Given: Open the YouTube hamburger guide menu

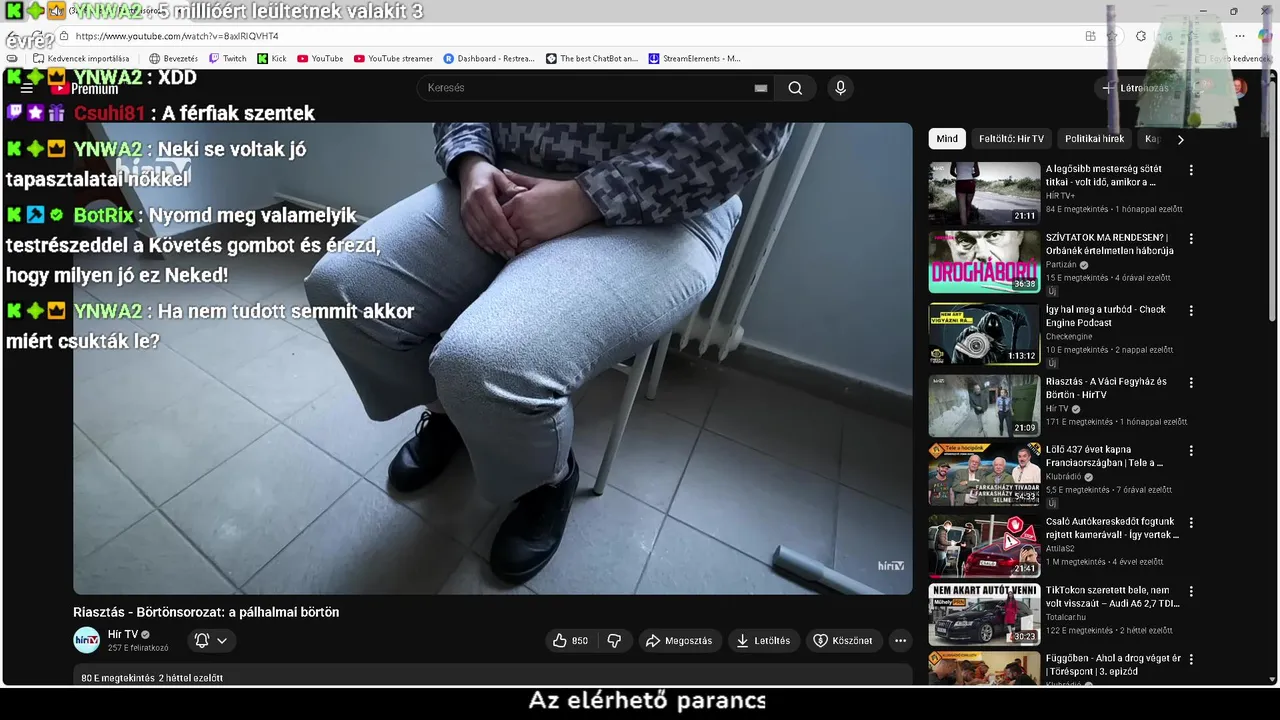Looking at the screenshot, I should (x=27, y=89).
